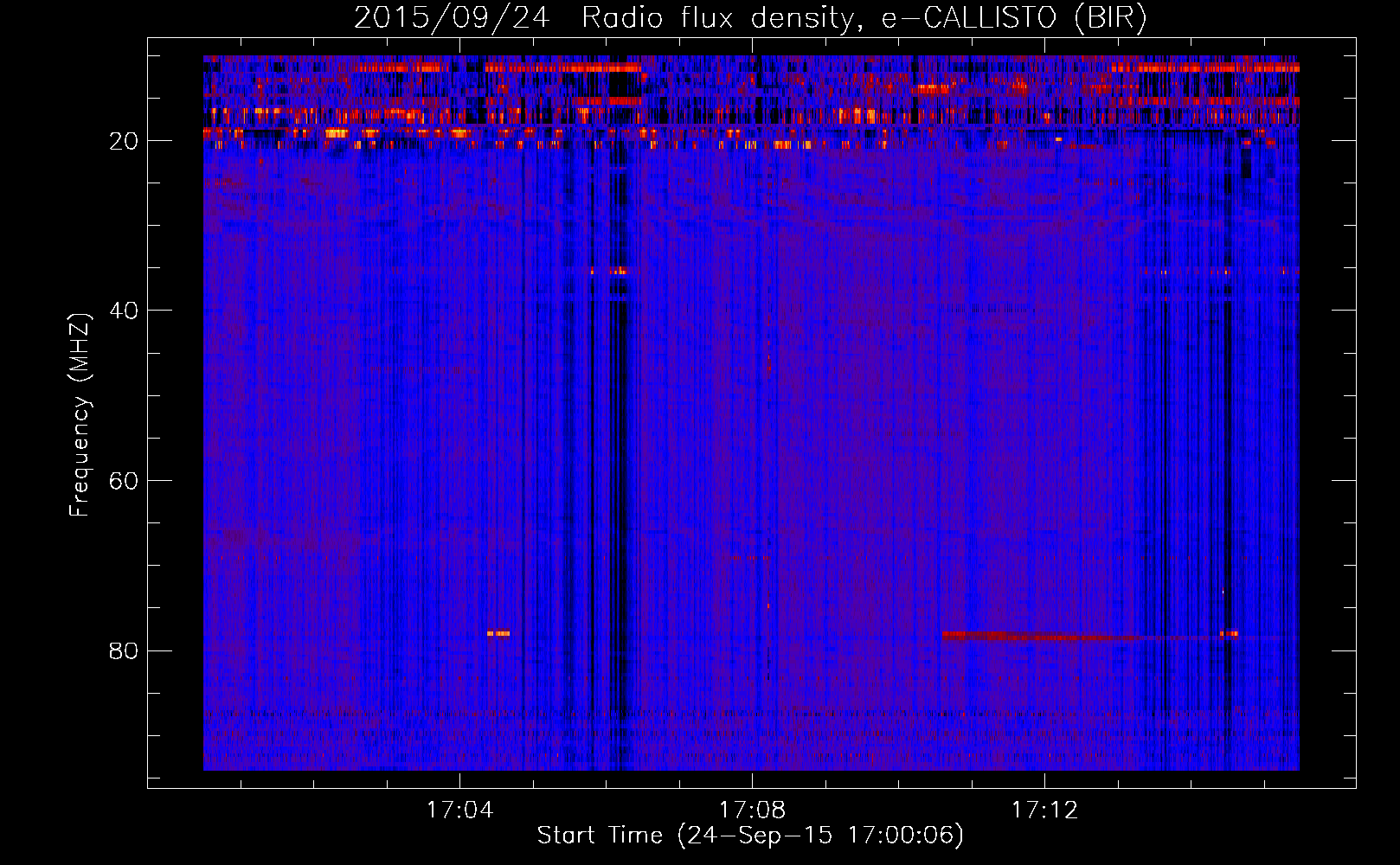Click the '17:08' time tick label
Image resolution: width=1400 pixels, height=865 pixels.
point(752,810)
